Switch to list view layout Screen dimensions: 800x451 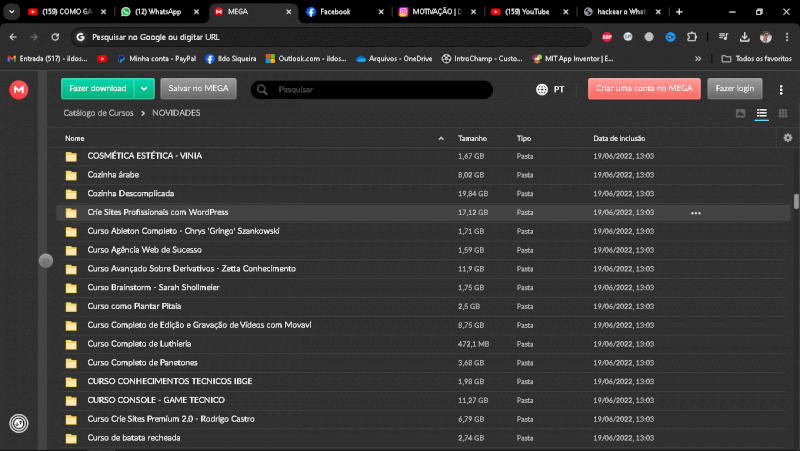coord(761,114)
